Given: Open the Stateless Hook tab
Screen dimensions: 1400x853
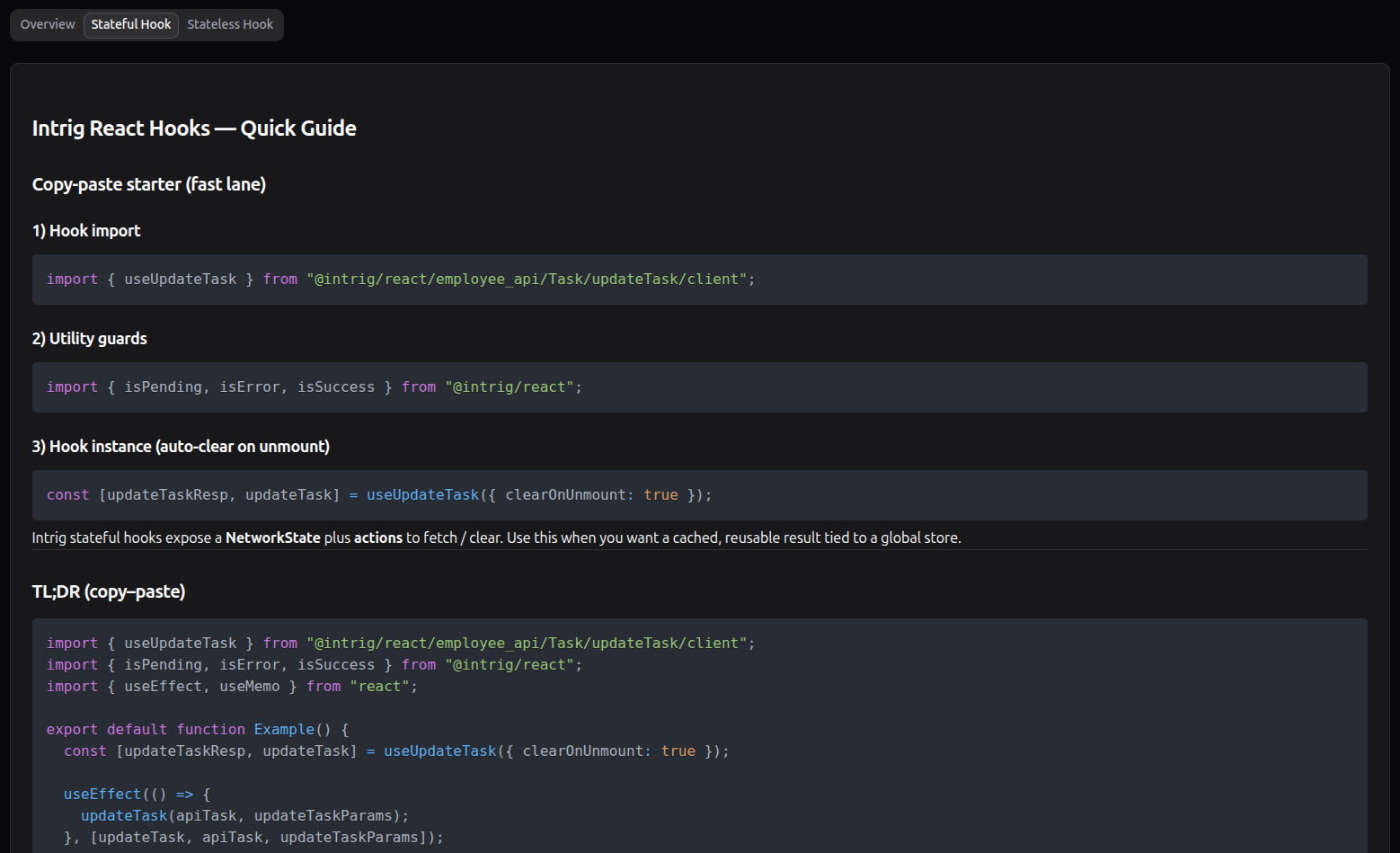Looking at the screenshot, I should (x=229, y=24).
